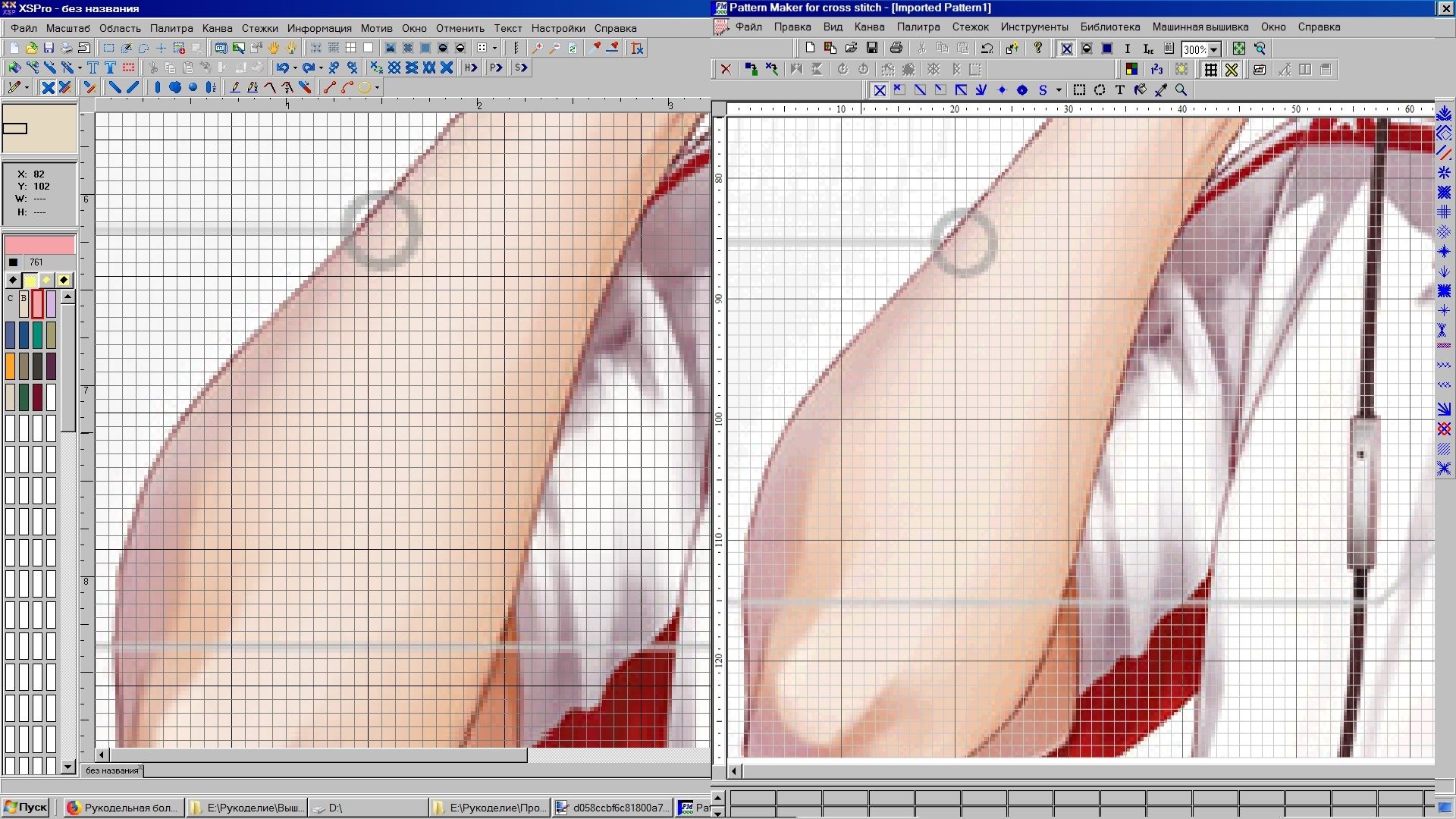This screenshot has height=819, width=1456.
Task: Click the hand pan tool in XSPro
Action: point(274,48)
